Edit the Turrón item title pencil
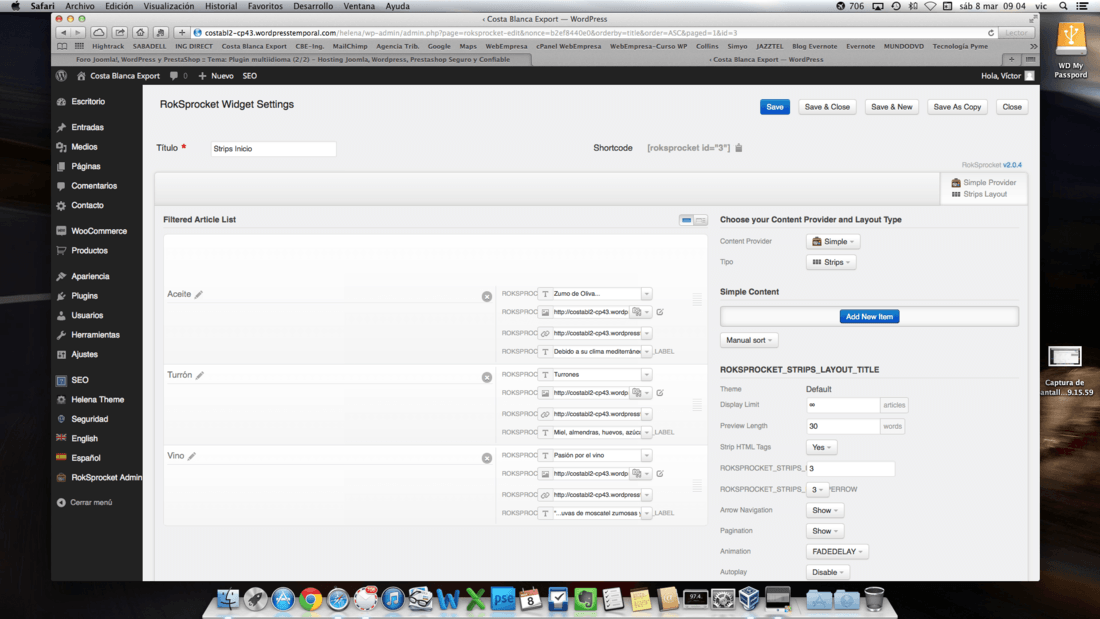 point(200,375)
